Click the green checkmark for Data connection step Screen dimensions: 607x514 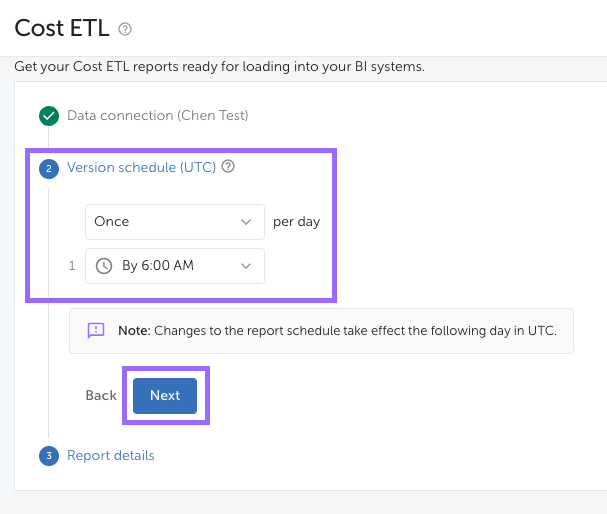tap(49, 116)
